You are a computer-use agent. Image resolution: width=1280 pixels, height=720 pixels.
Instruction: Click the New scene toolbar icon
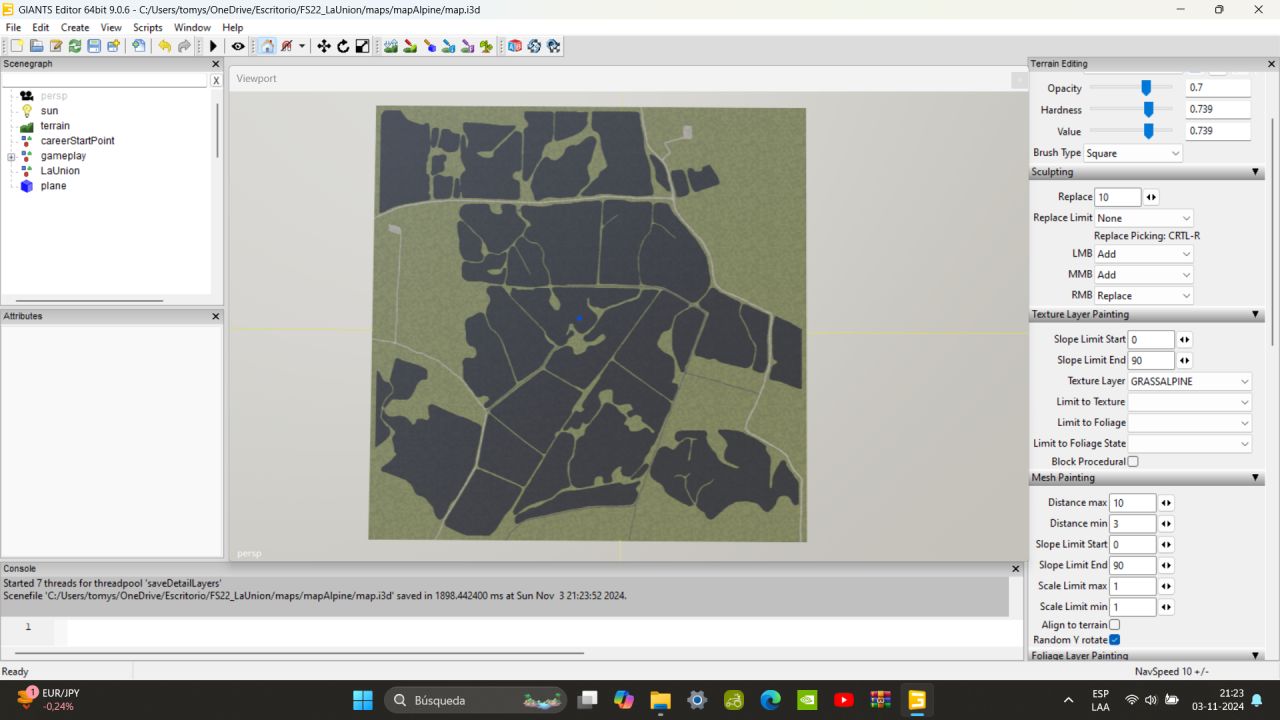tap(17, 46)
